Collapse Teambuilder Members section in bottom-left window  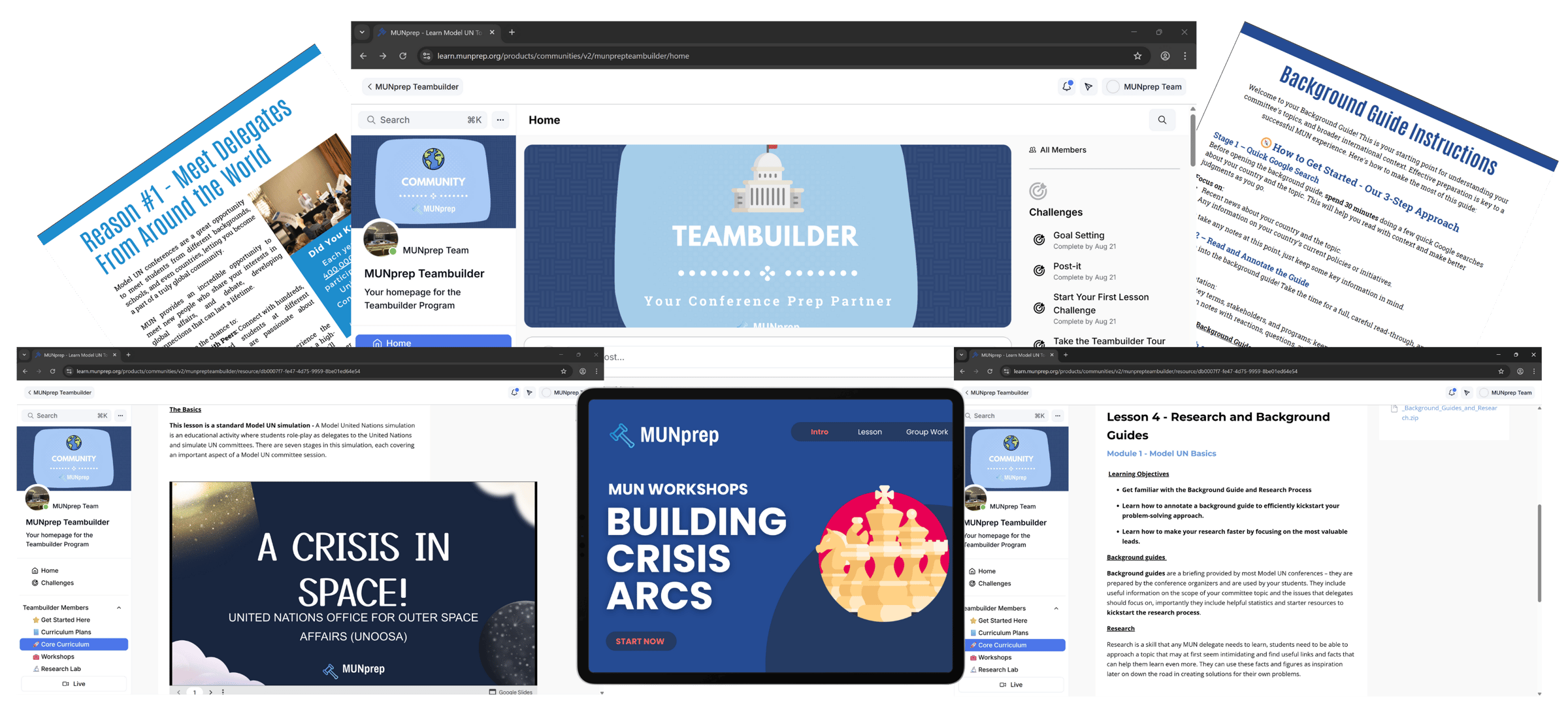(119, 608)
